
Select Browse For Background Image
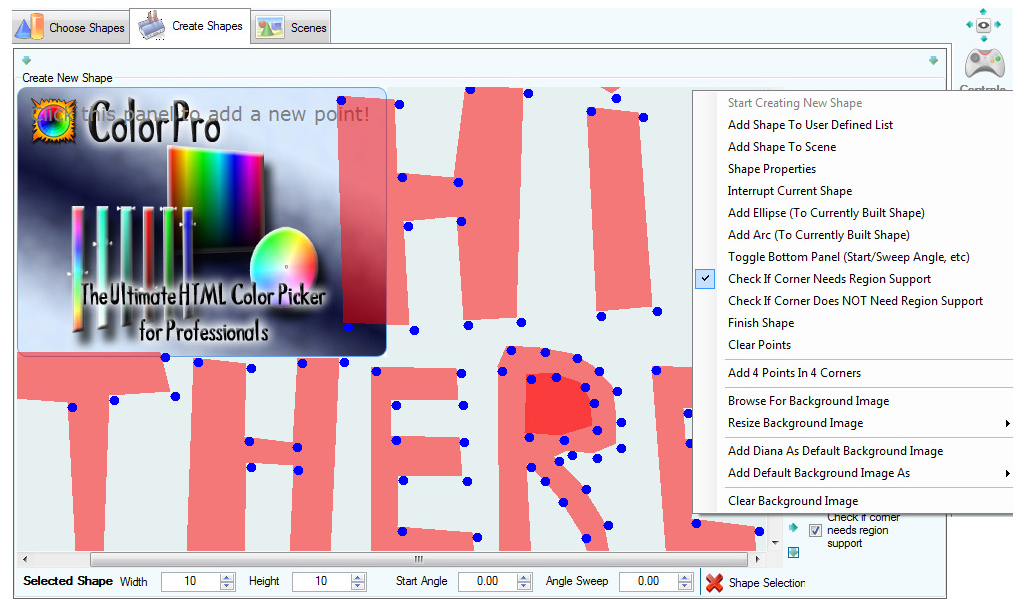coord(808,401)
